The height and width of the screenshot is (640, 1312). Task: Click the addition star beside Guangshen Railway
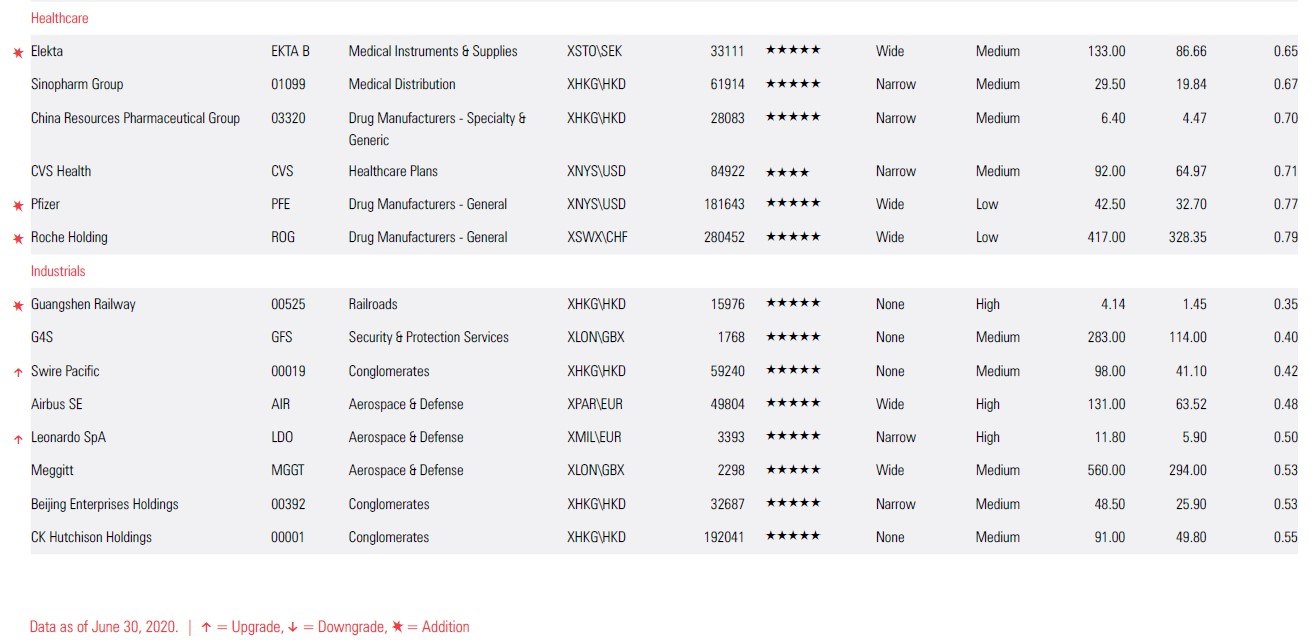[x=18, y=305]
